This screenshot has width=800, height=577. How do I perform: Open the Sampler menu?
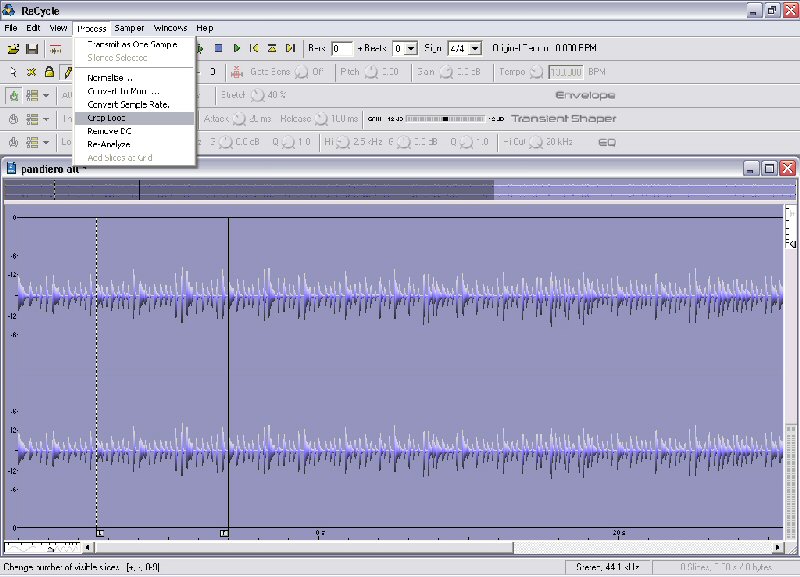point(129,28)
